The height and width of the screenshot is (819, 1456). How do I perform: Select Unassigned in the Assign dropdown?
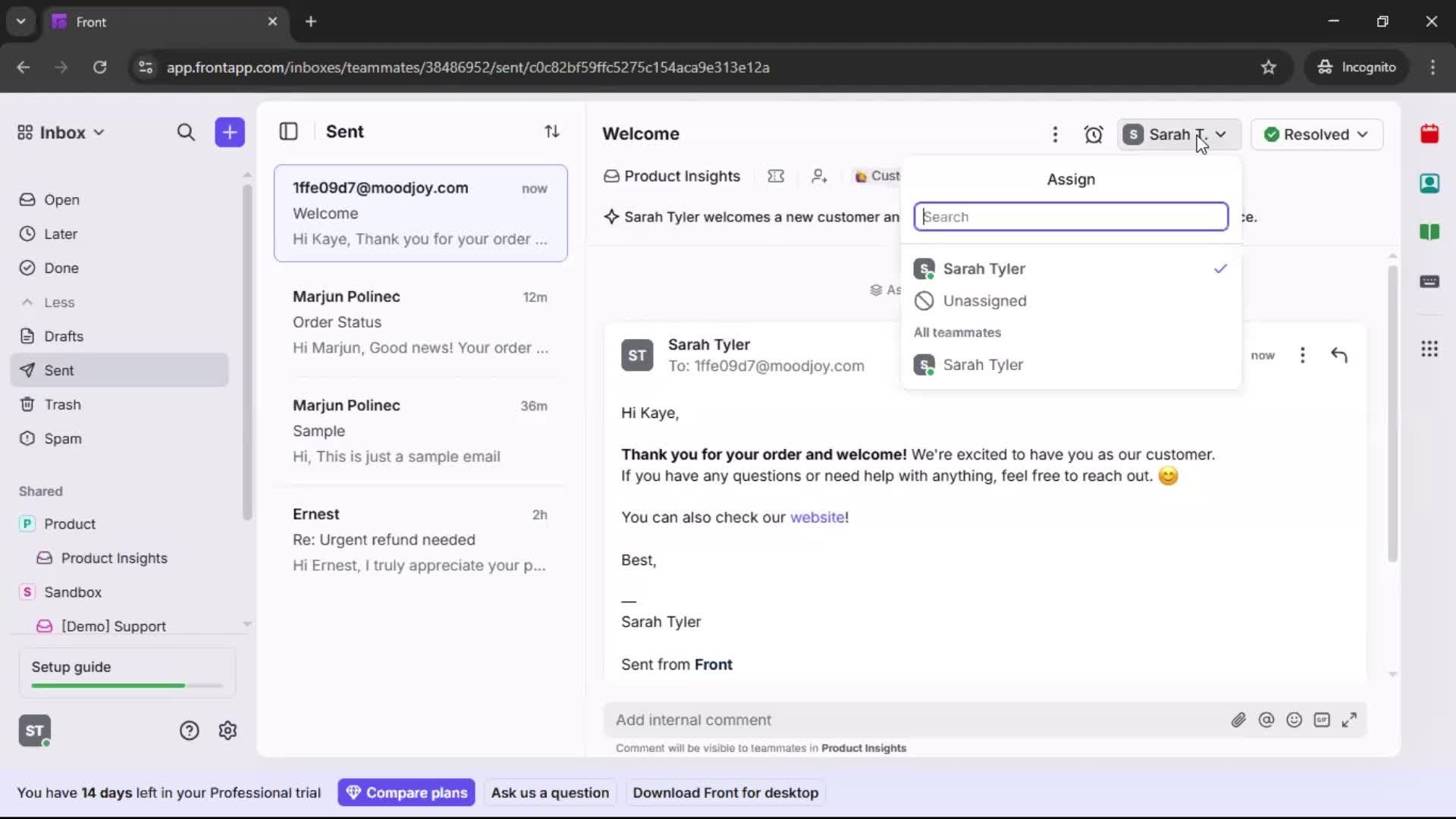(x=985, y=300)
